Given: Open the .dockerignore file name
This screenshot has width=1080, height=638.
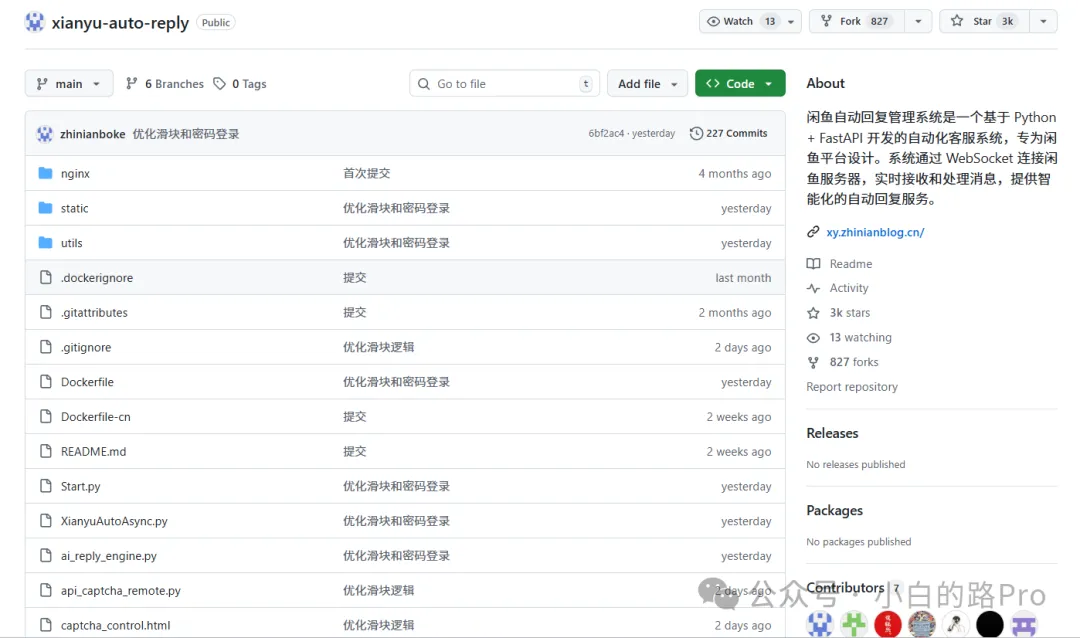Looking at the screenshot, I should pos(96,278).
